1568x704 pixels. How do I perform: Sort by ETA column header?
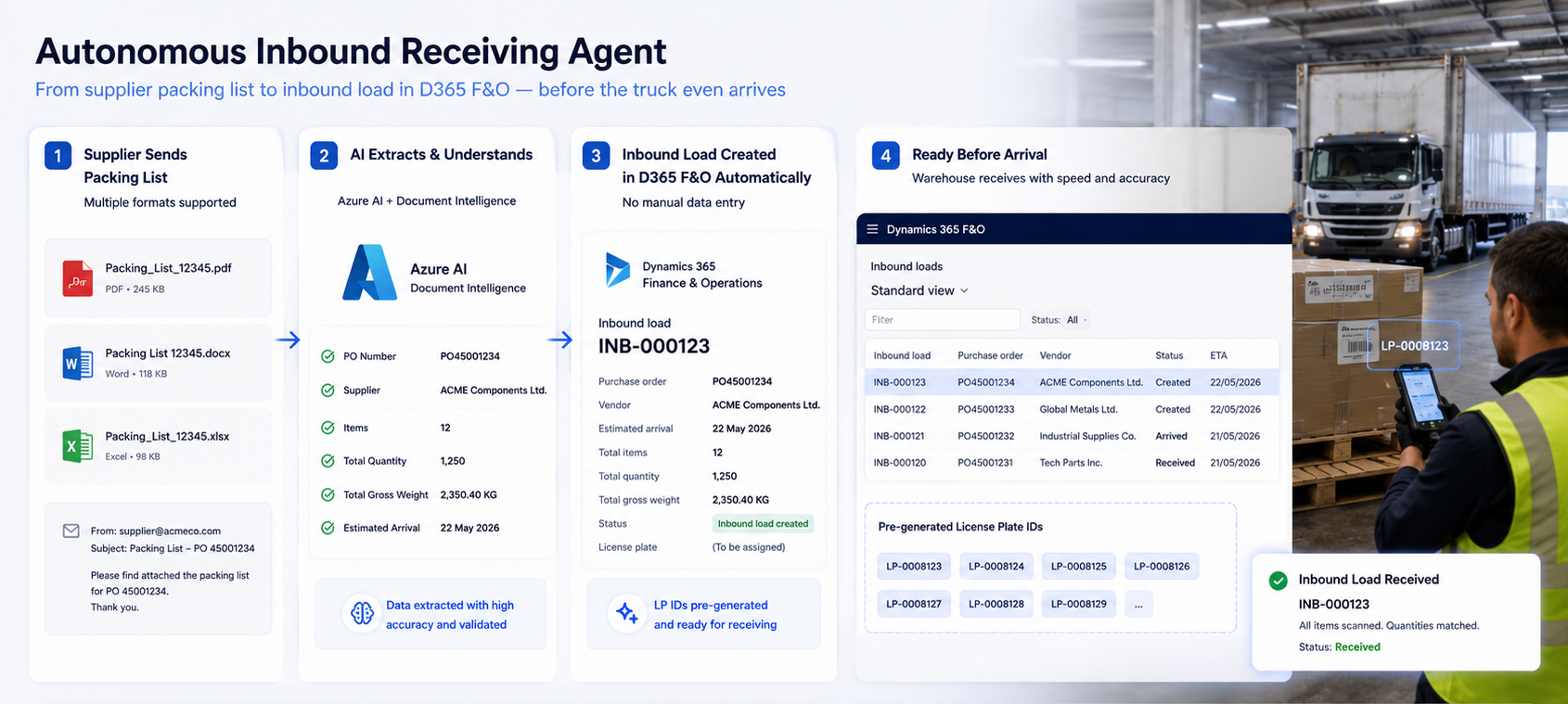[x=1218, y=355]
